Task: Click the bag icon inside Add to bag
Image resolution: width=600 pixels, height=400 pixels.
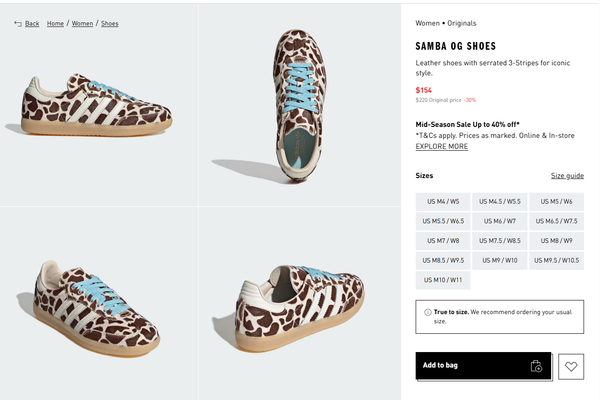Action: coord(536,366)
